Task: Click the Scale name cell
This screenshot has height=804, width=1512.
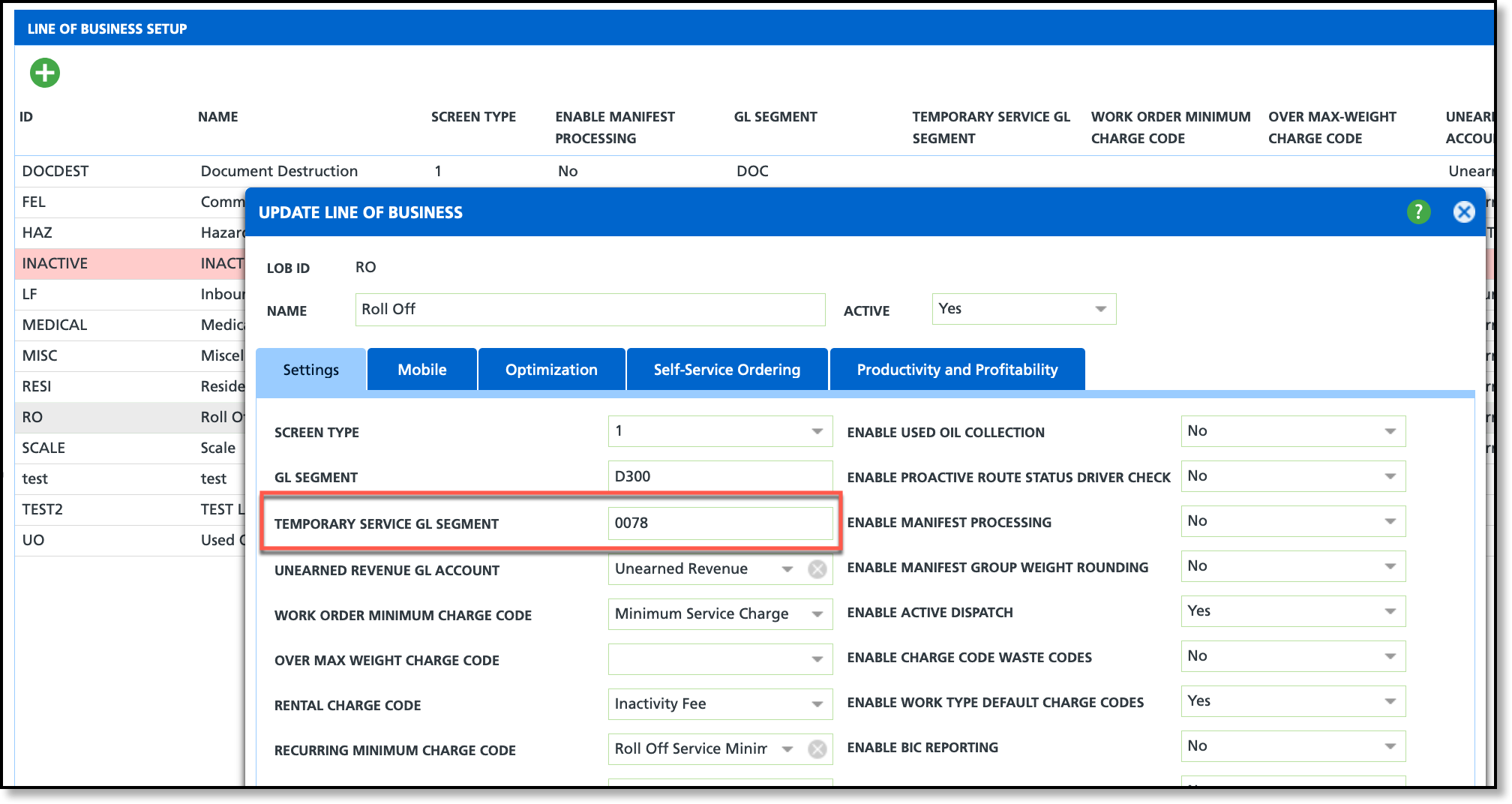Action: [217, 448]
